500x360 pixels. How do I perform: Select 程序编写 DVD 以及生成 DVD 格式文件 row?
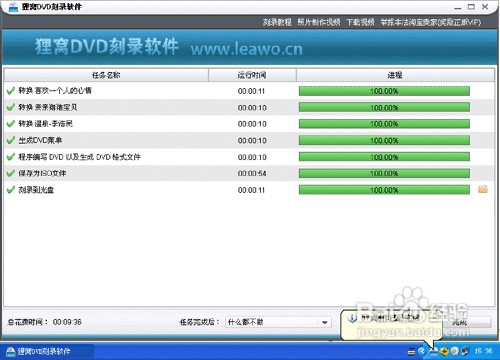[249, 157]
